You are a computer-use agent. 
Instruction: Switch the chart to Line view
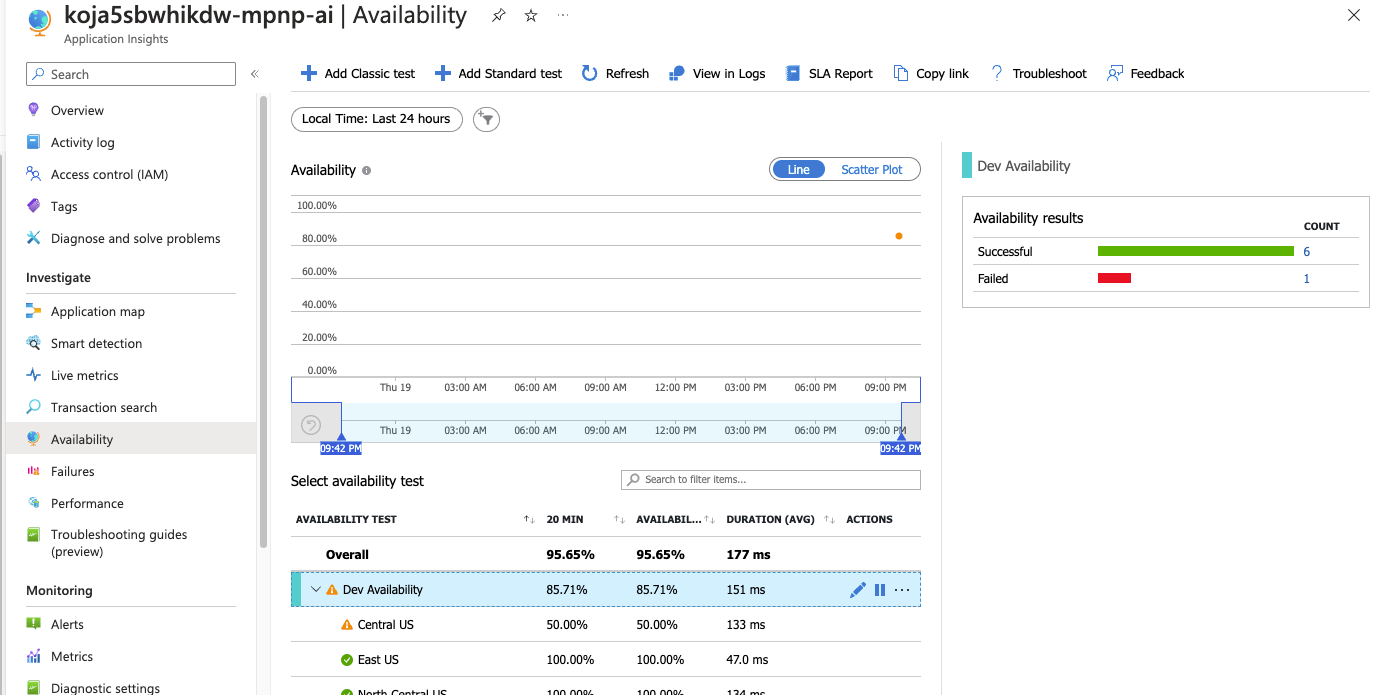798,170
